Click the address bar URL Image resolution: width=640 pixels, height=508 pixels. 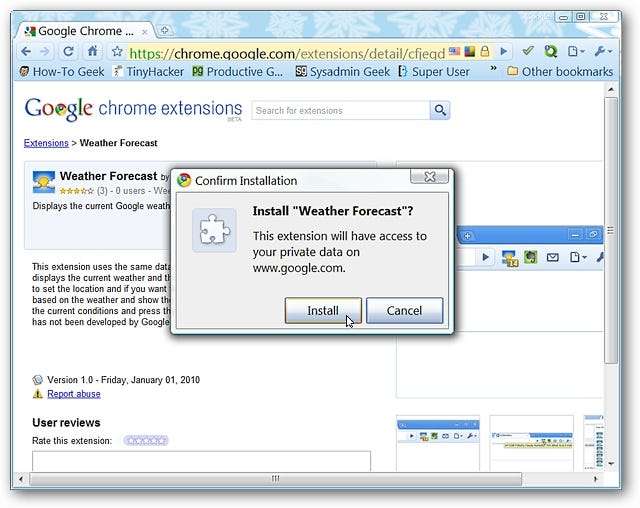pyautogui.click(x=287, y=53)
